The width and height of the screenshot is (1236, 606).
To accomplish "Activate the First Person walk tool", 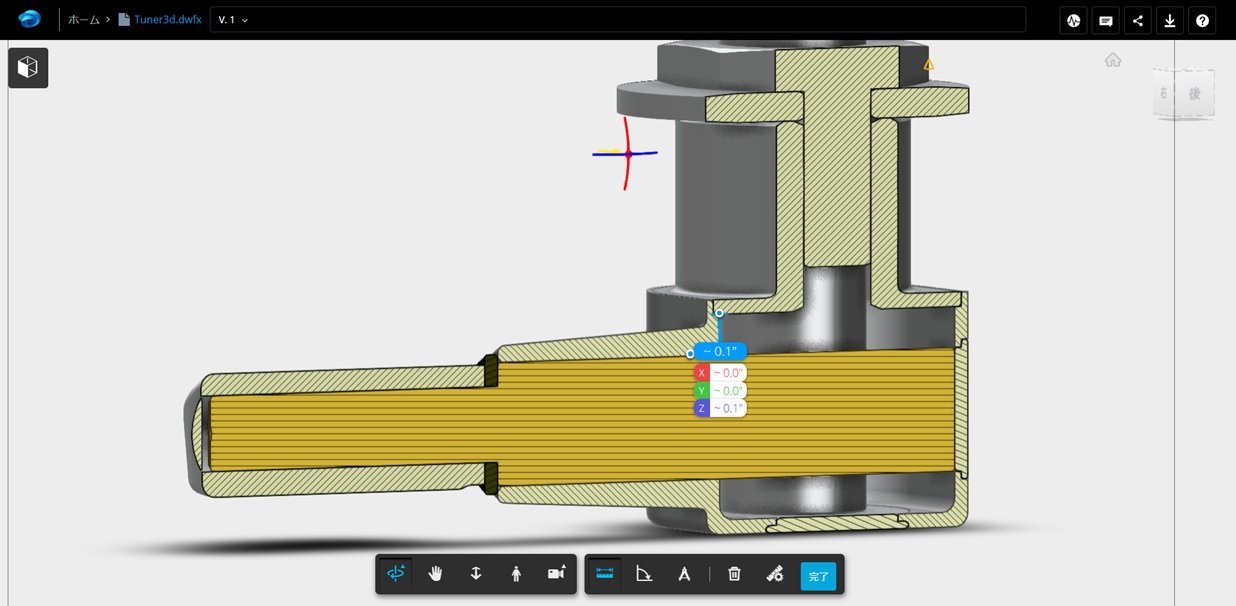I will tap(516, 574).
